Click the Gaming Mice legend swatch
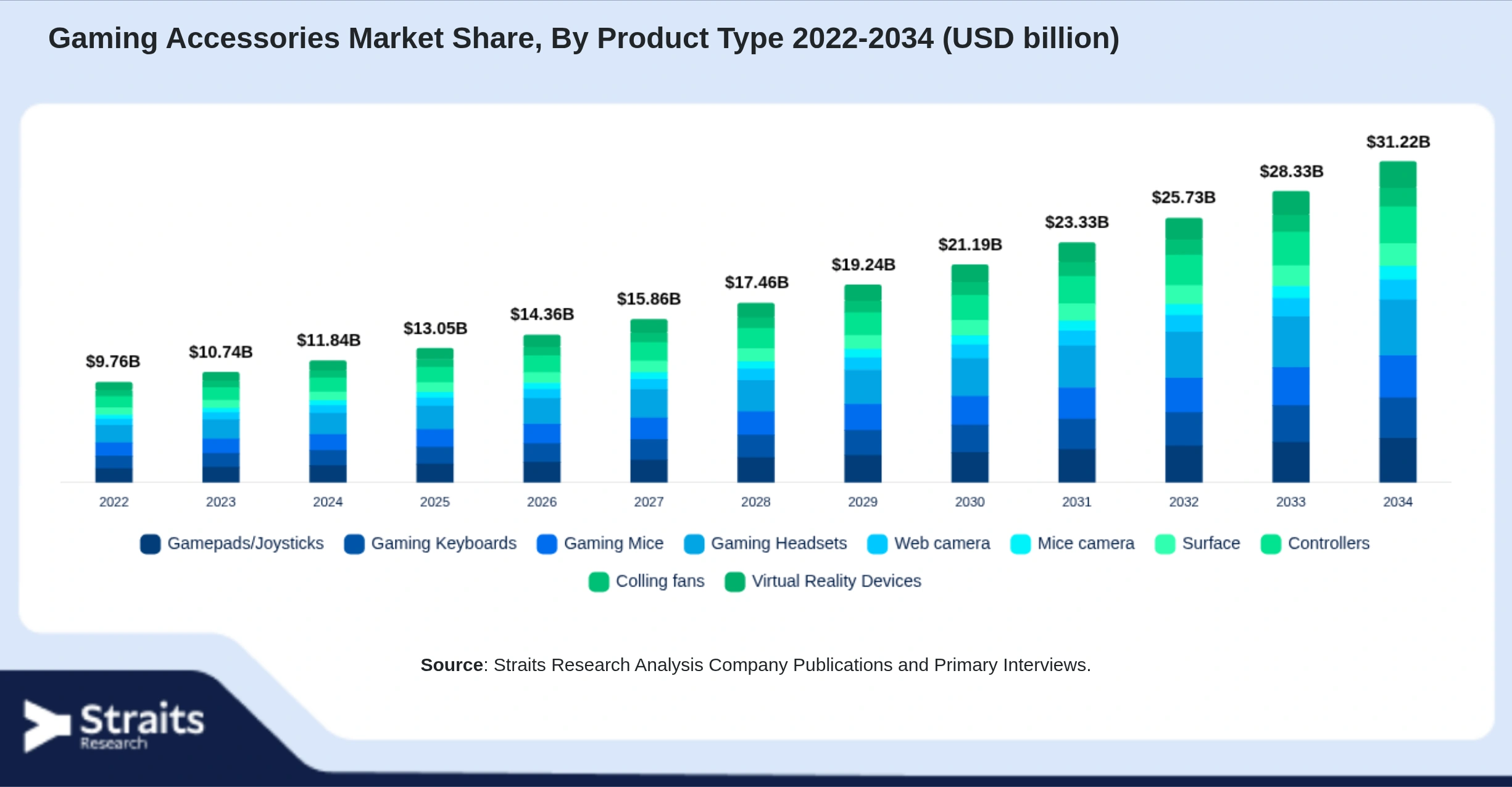The image size is (1512, 787). (547, 544)
